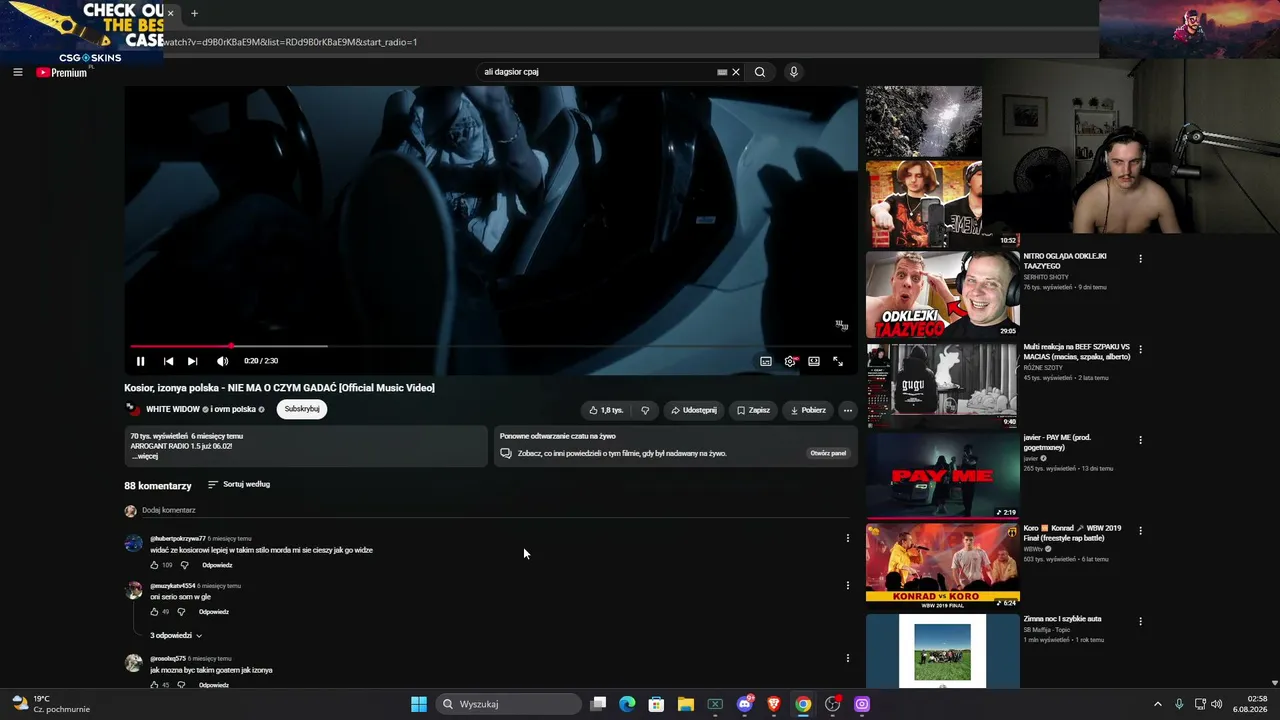Mute the video volume
This screenshot has height=720, width=1280.
[x=222, y=361]
